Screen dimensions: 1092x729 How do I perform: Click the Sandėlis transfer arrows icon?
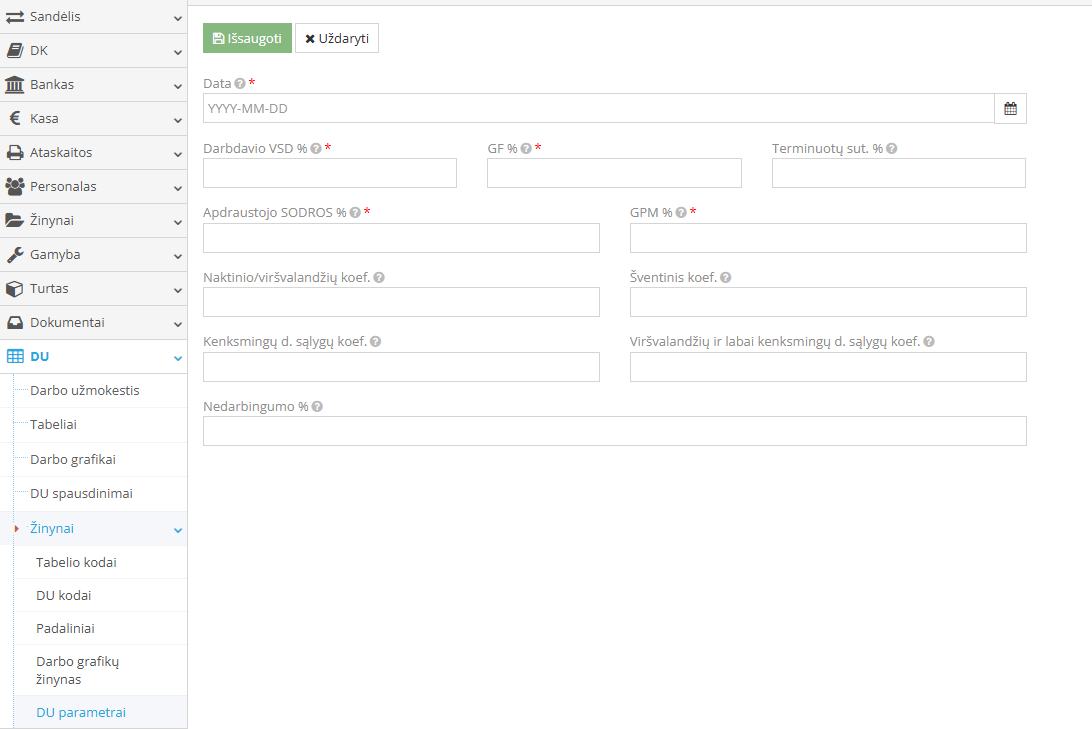click(15, 17)
